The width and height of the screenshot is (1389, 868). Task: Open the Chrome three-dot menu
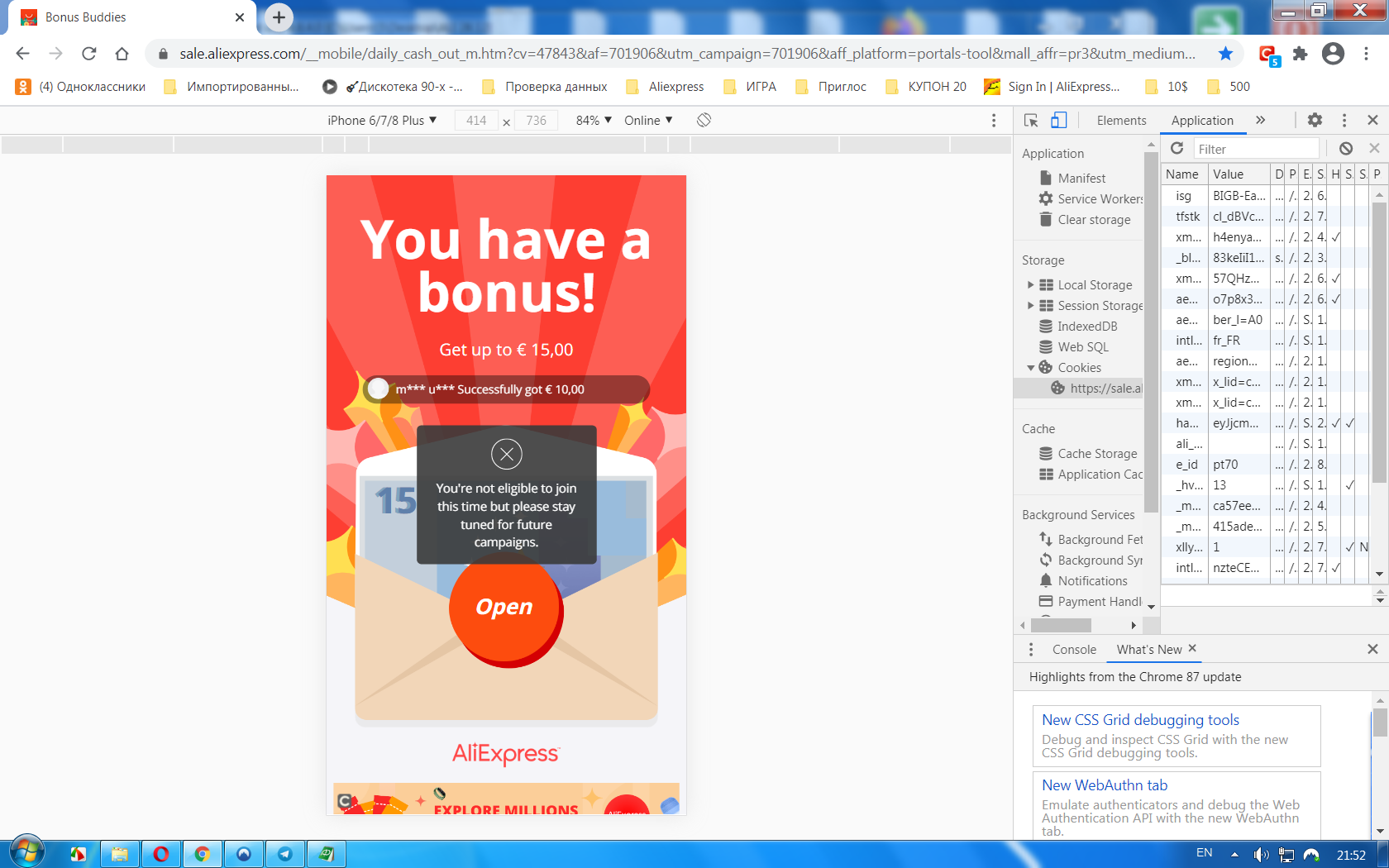pyautogui.click(x=1366, y=54)
